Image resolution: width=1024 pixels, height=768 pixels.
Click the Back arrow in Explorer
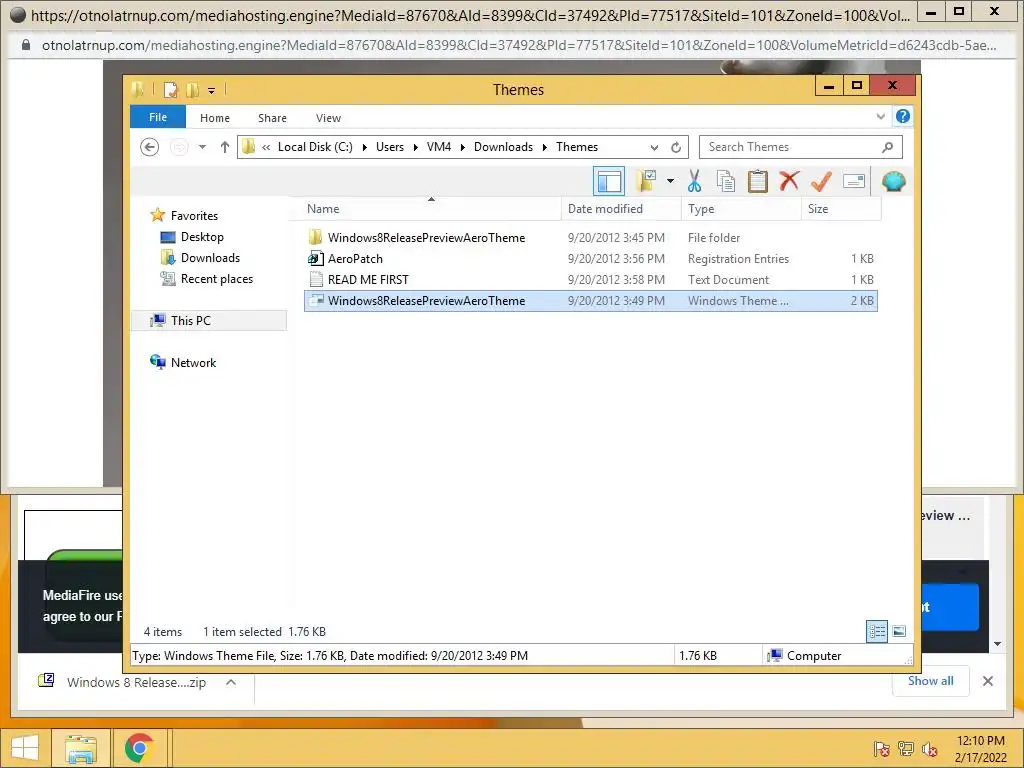point(150,147)
